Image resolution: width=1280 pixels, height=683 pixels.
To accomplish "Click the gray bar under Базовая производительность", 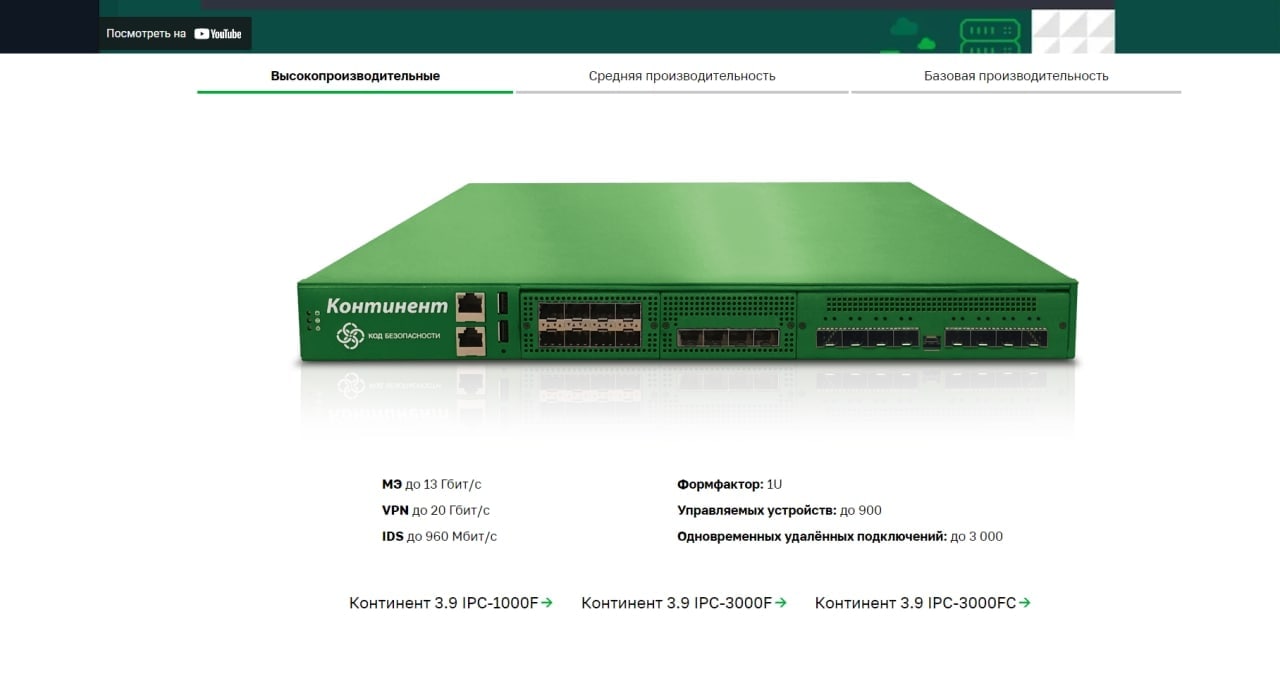I will (x=1016, y=92).
